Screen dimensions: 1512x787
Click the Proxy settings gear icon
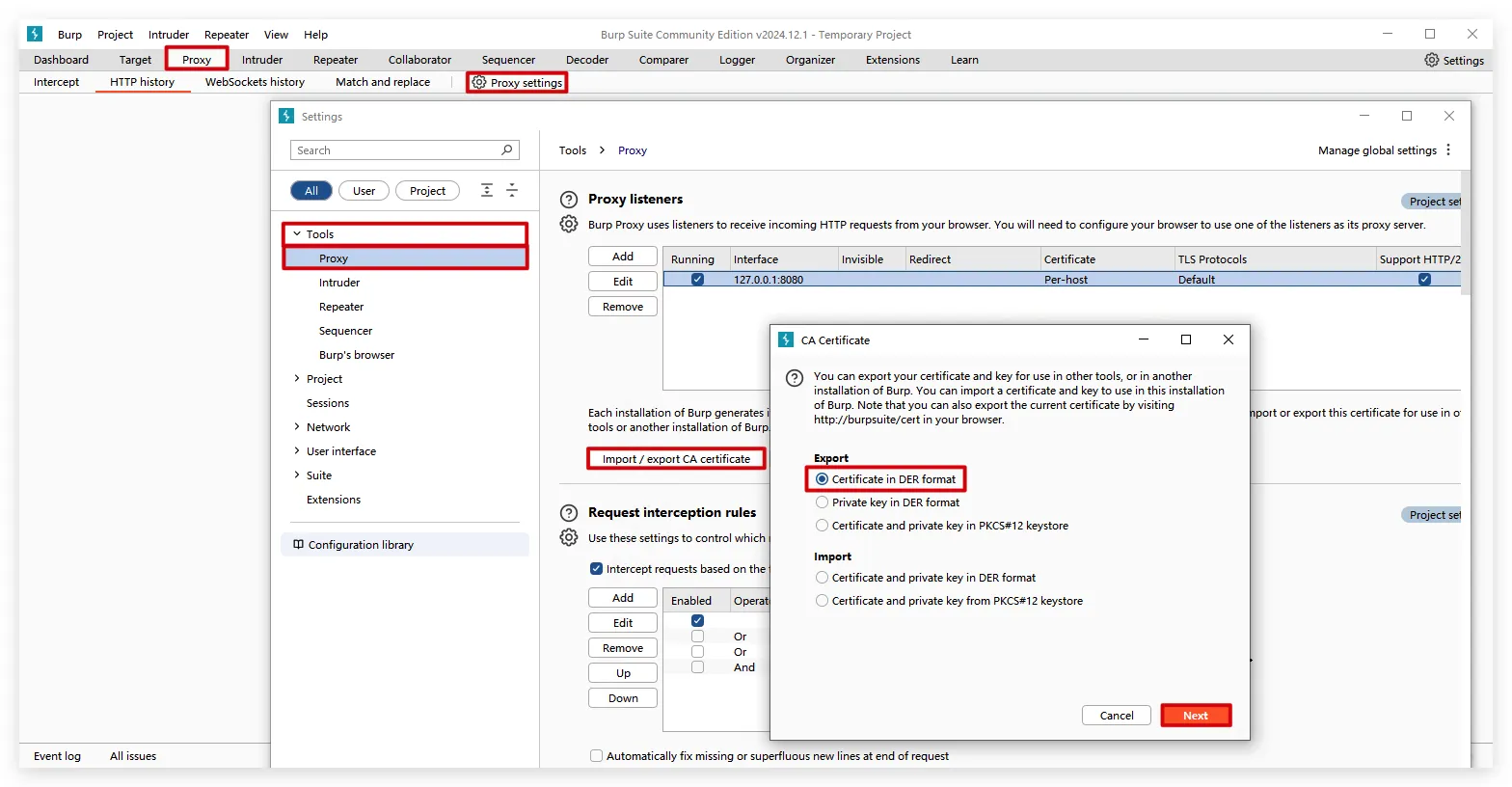(479, 83)
